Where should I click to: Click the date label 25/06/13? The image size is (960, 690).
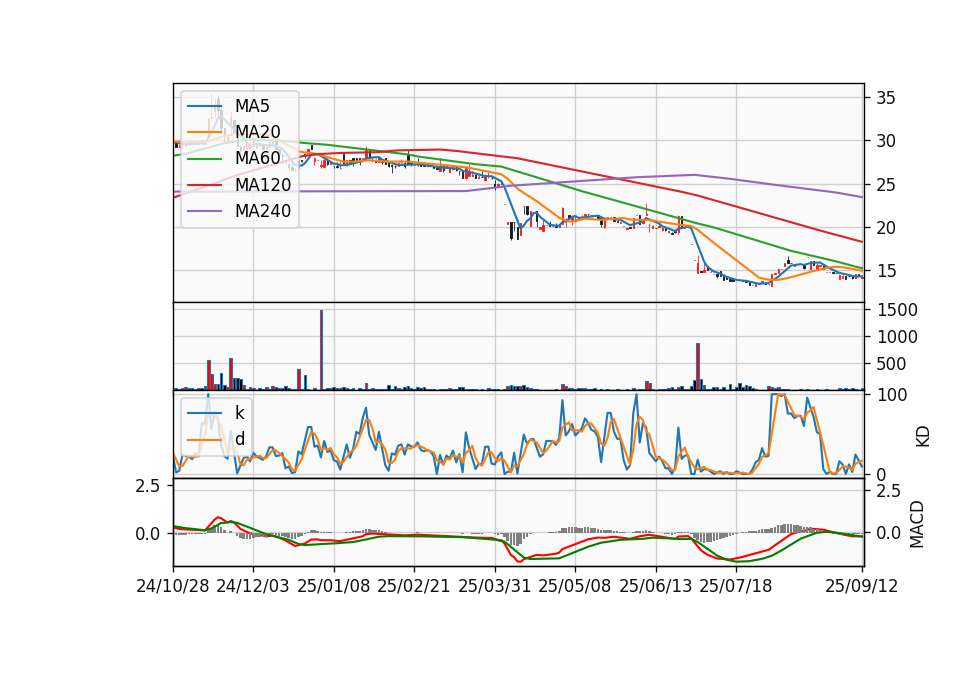(656, 586)
